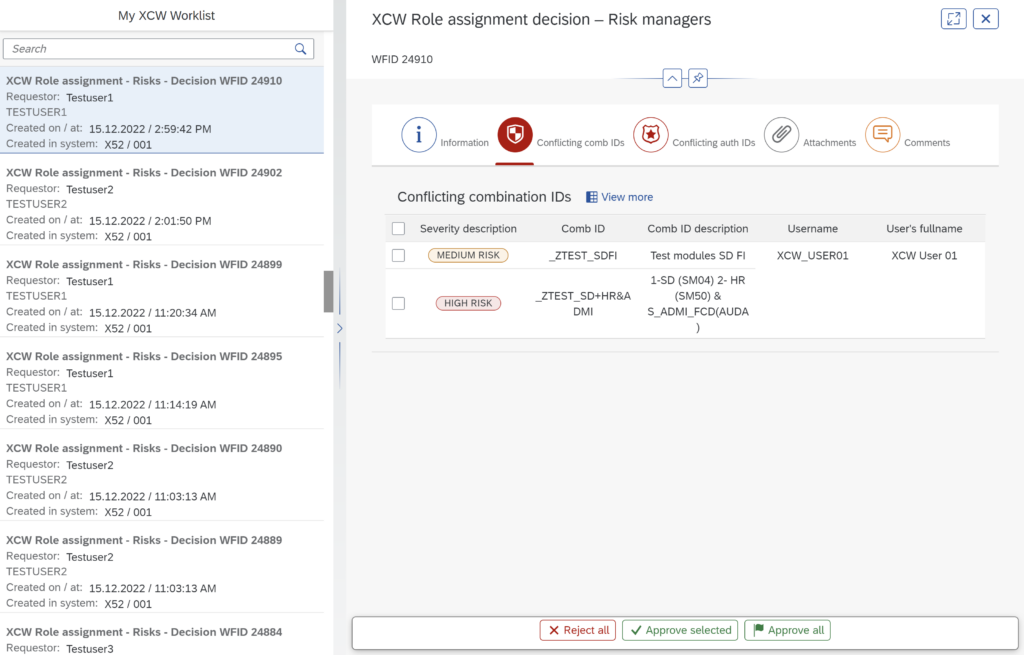Click the View more link
Viewport: 1024px width, 655px height.
[x=627, y=197]
